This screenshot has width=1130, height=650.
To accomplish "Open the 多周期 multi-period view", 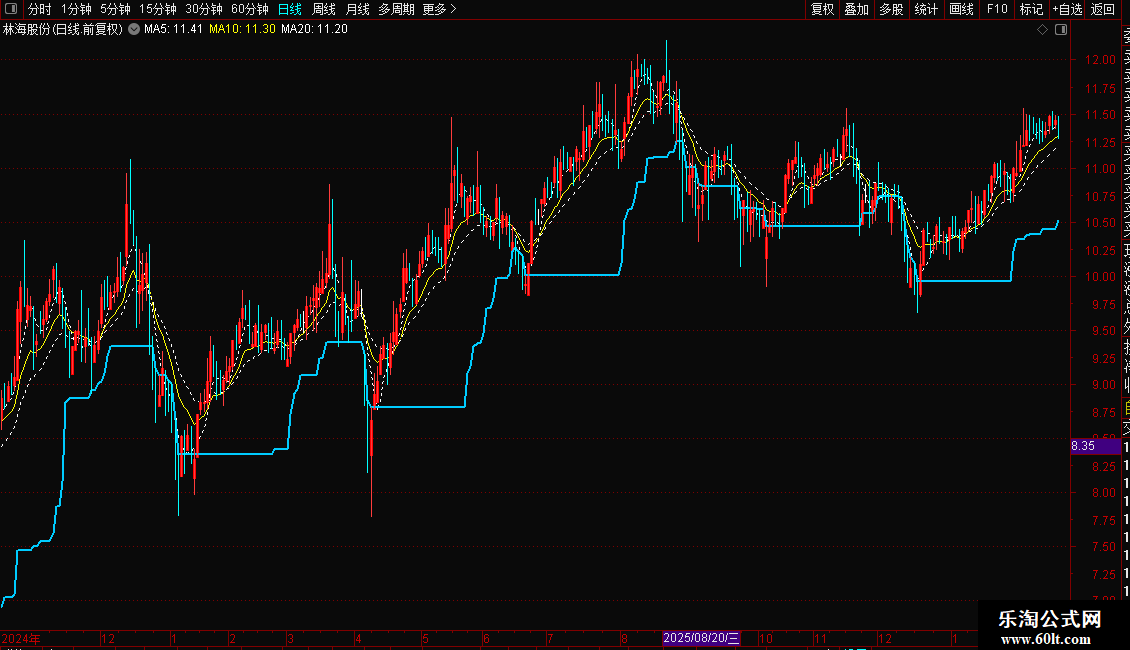I will click(396, 9).
